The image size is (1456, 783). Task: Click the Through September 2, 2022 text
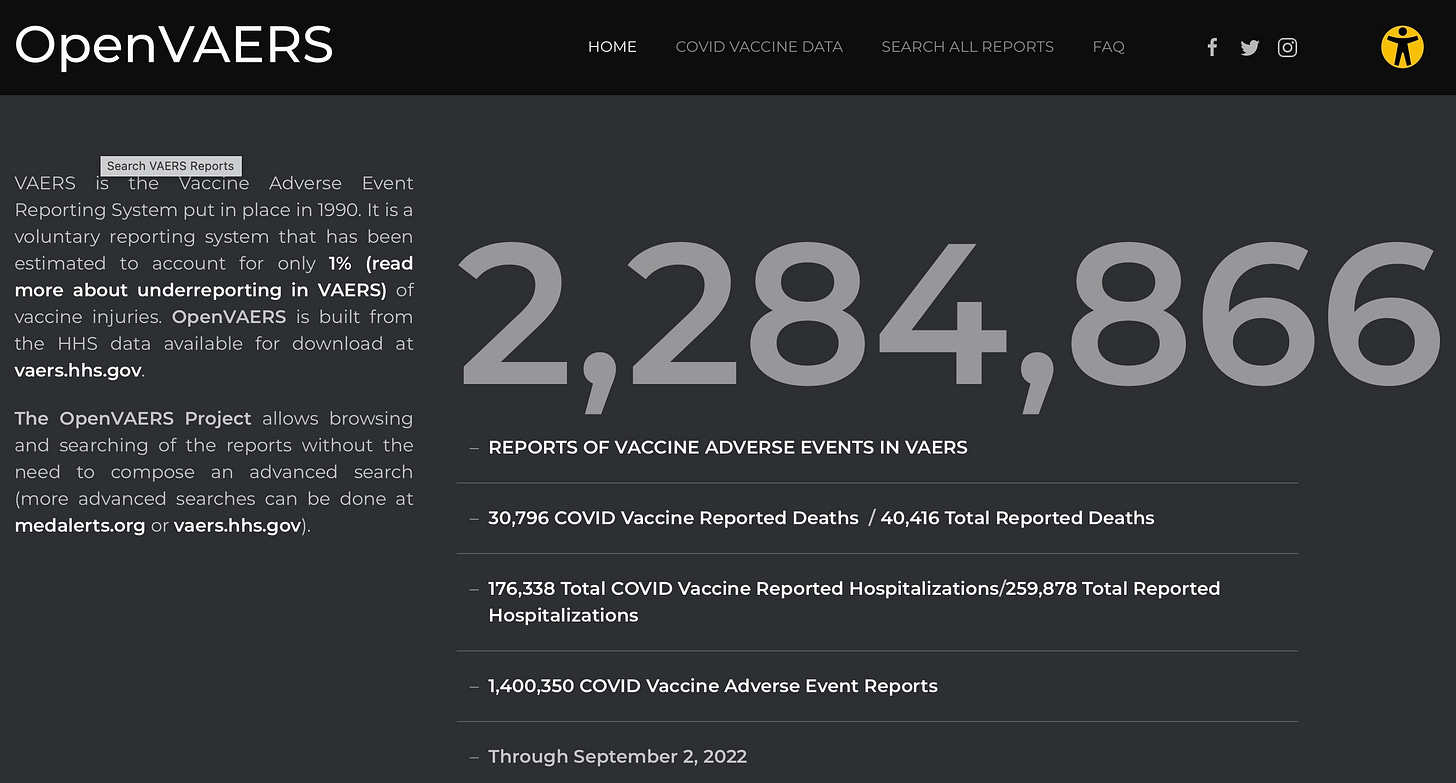[617, 757]
